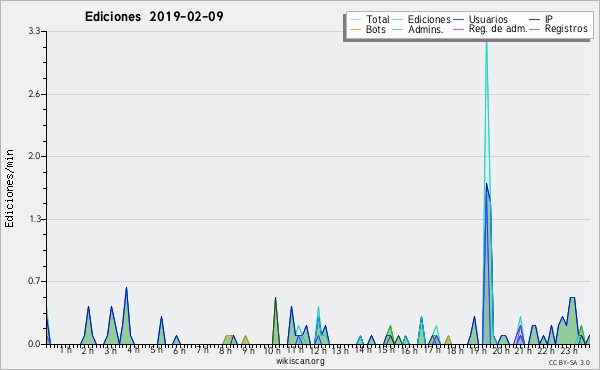Click the '12 h' x-axis label

coord(318,351)
